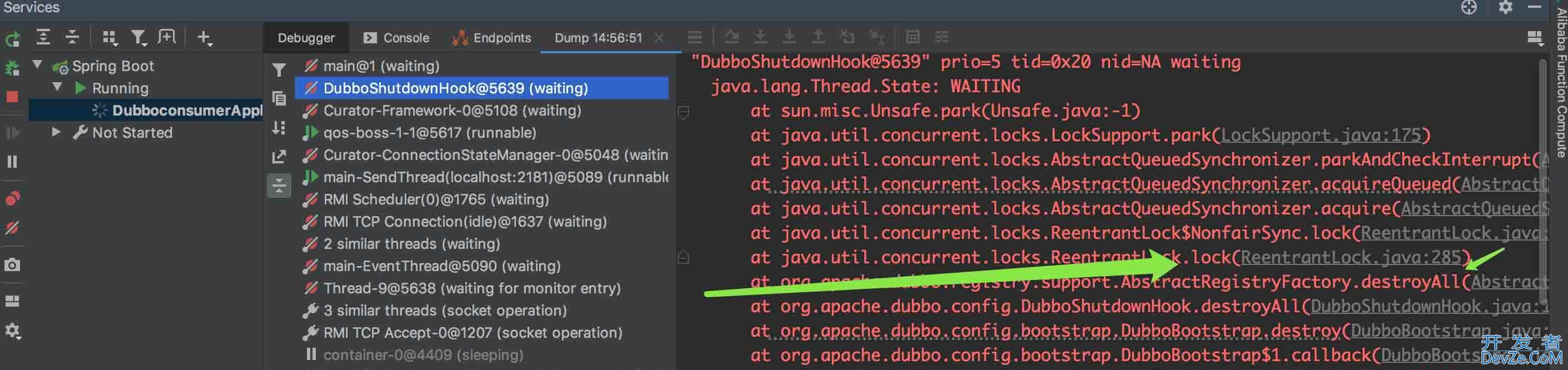This screenshot has height=370, width=1568.
Task: Click the thread dump Filter funnel icon
Action: coord(279,70)
